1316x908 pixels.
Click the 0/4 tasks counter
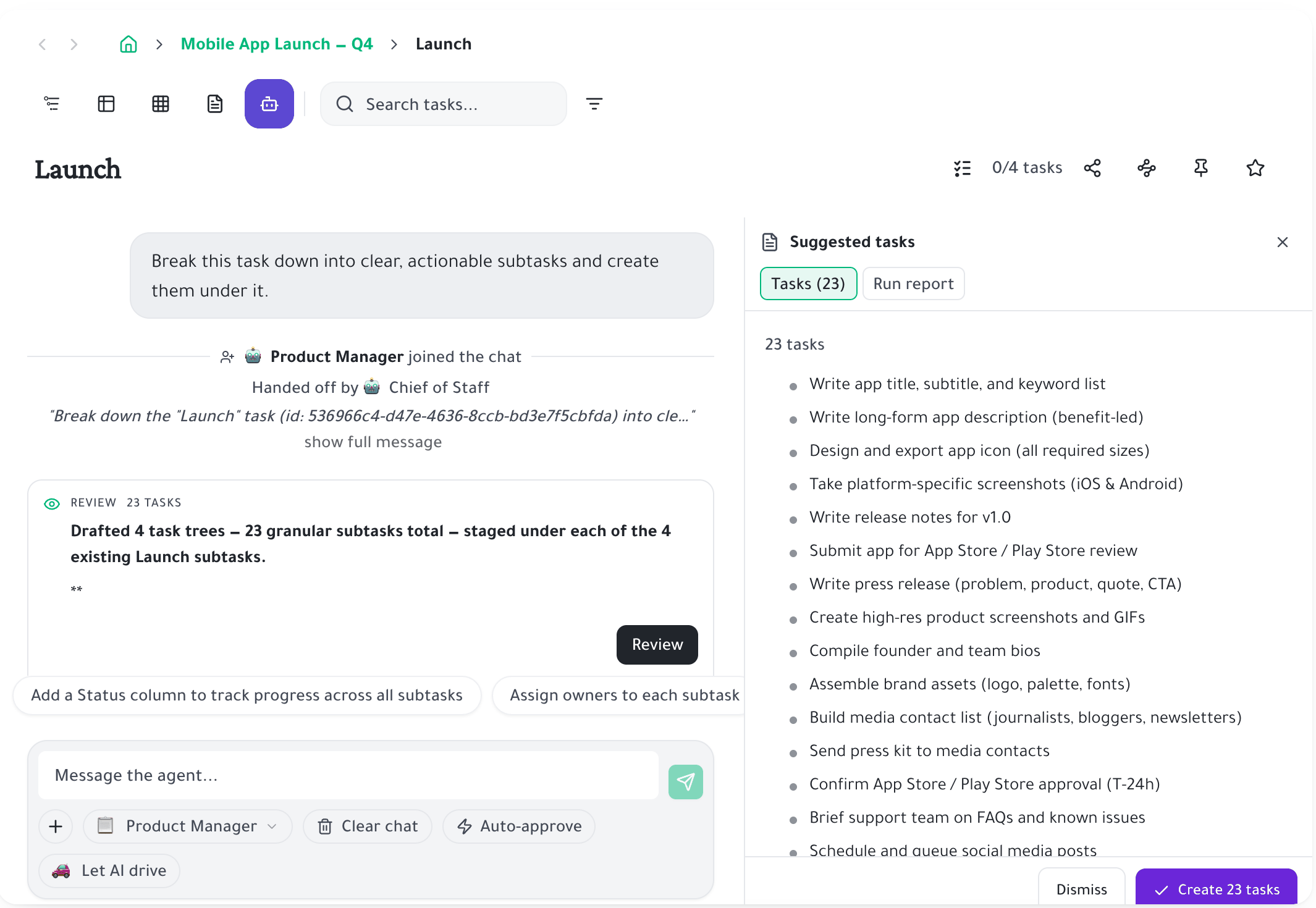[1027, 168]
